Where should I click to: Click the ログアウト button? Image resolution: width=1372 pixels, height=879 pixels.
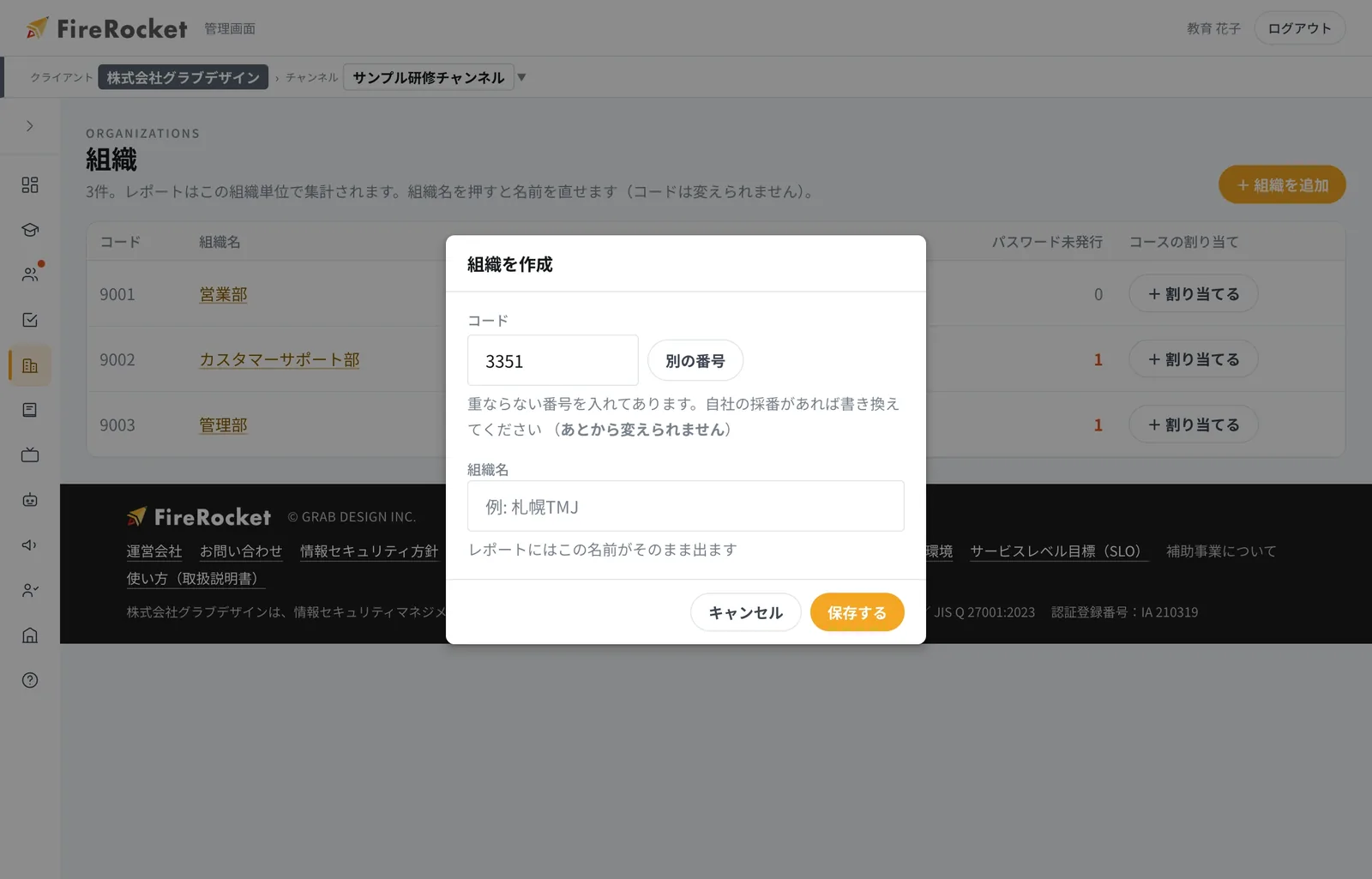pos(1299,28)
